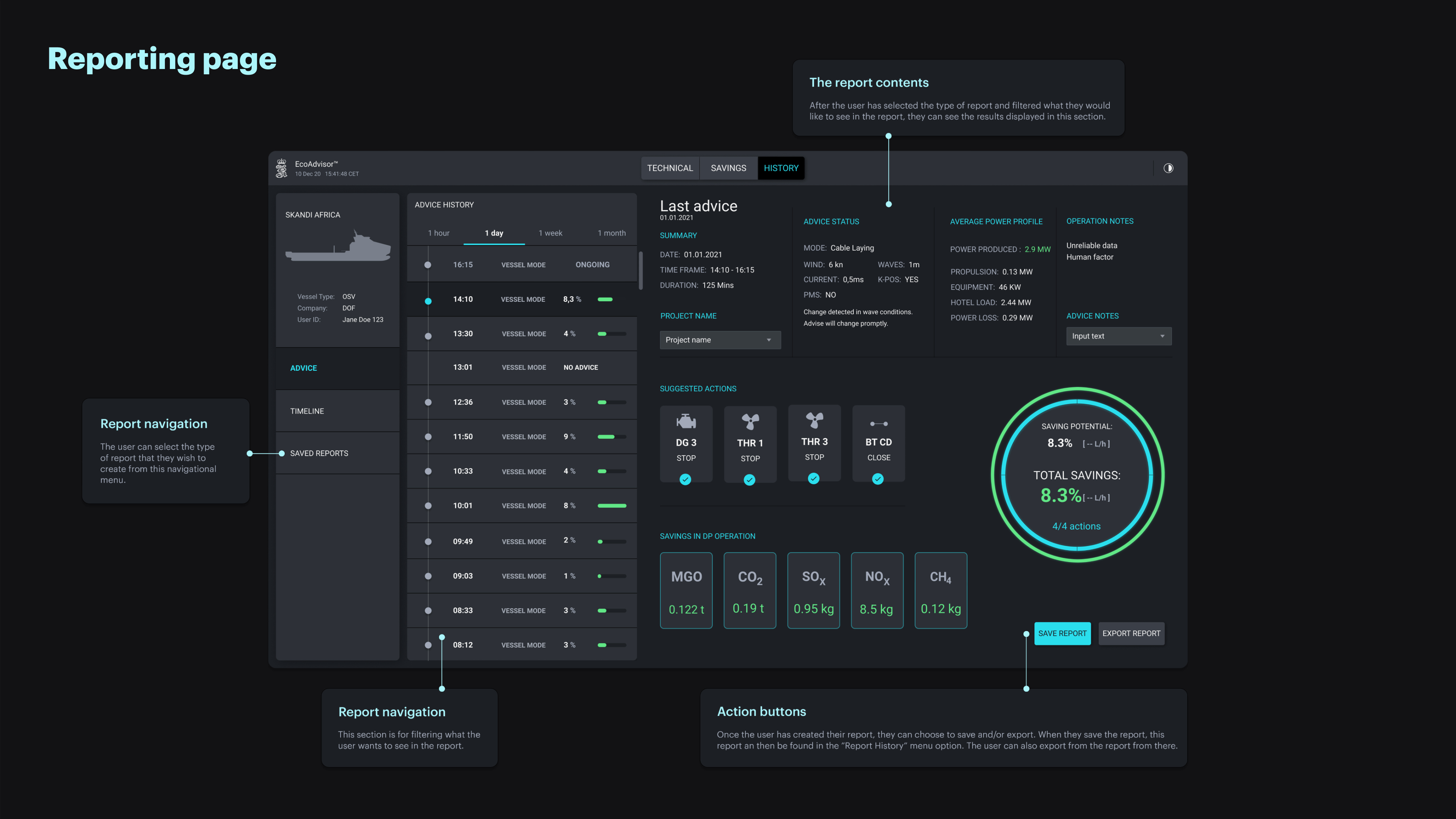Open the 10:01 vessel mode entry
Viewport: 1456px width, 819px height.
tap(522, 506)
